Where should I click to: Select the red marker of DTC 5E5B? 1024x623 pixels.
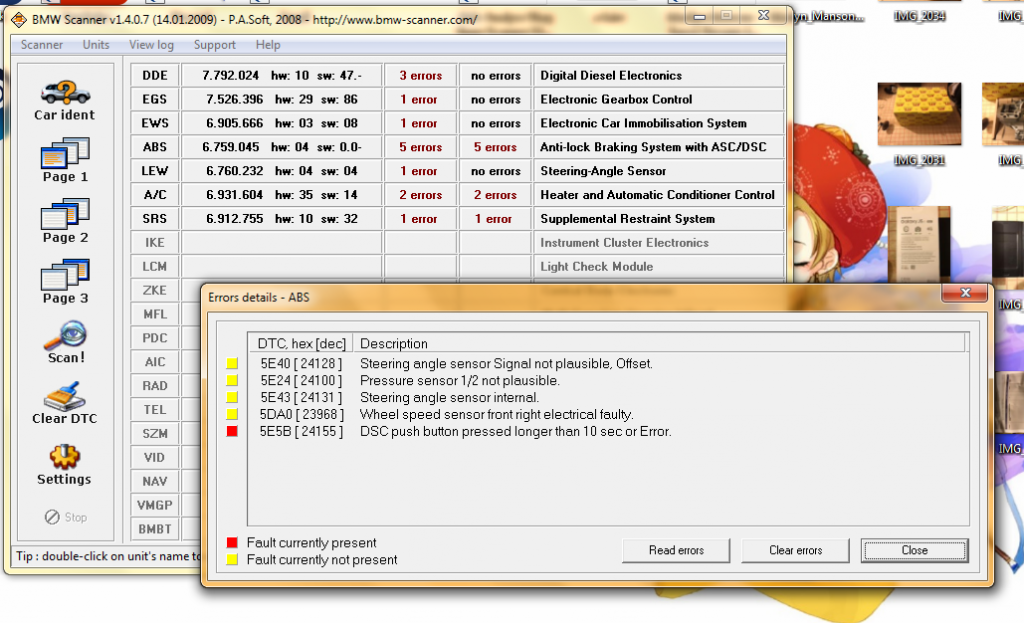[x=232, y=432]
